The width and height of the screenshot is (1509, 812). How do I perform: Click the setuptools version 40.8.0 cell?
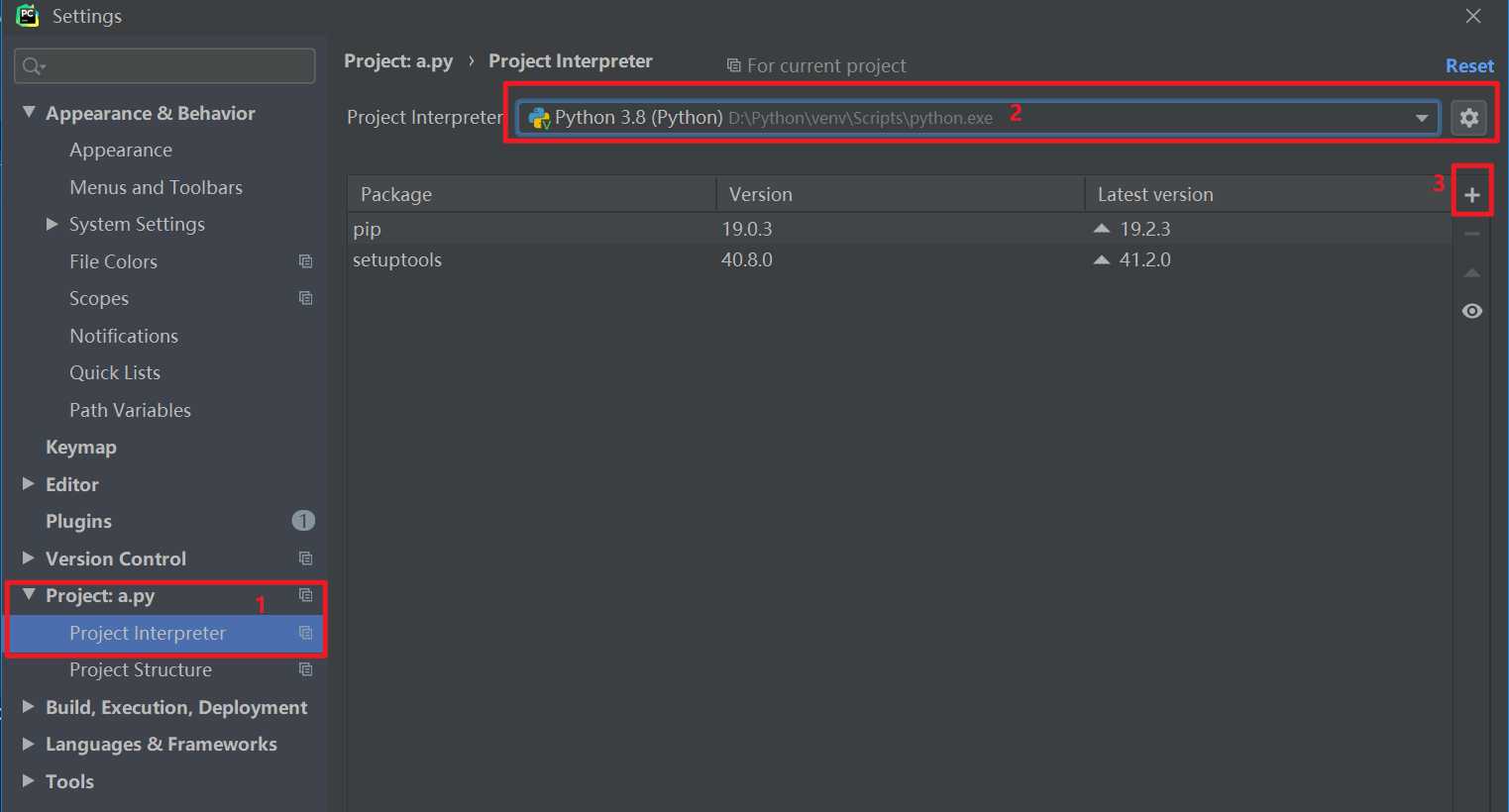point(747,259)
